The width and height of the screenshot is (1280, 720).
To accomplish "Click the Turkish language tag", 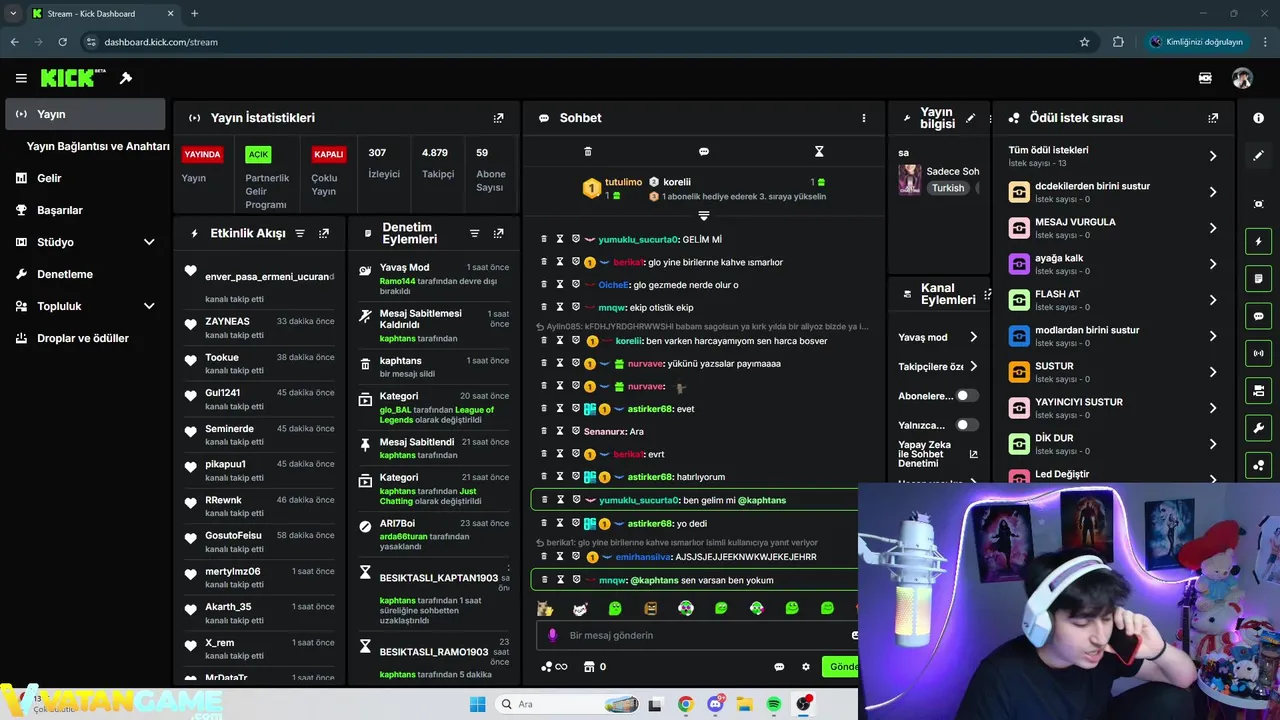I will (x=948, y=188).
